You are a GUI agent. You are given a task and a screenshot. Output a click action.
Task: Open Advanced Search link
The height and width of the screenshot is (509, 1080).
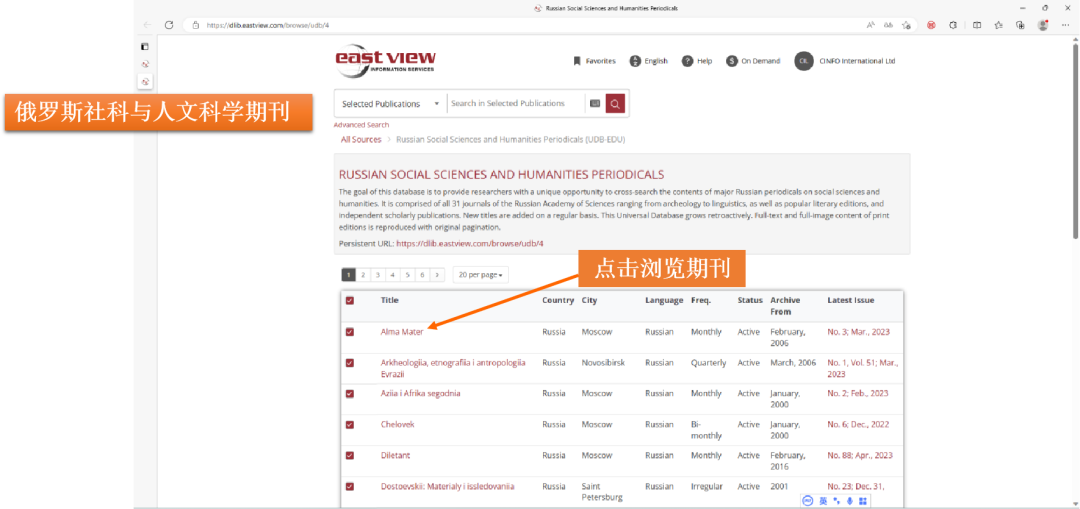click(361, 125)
